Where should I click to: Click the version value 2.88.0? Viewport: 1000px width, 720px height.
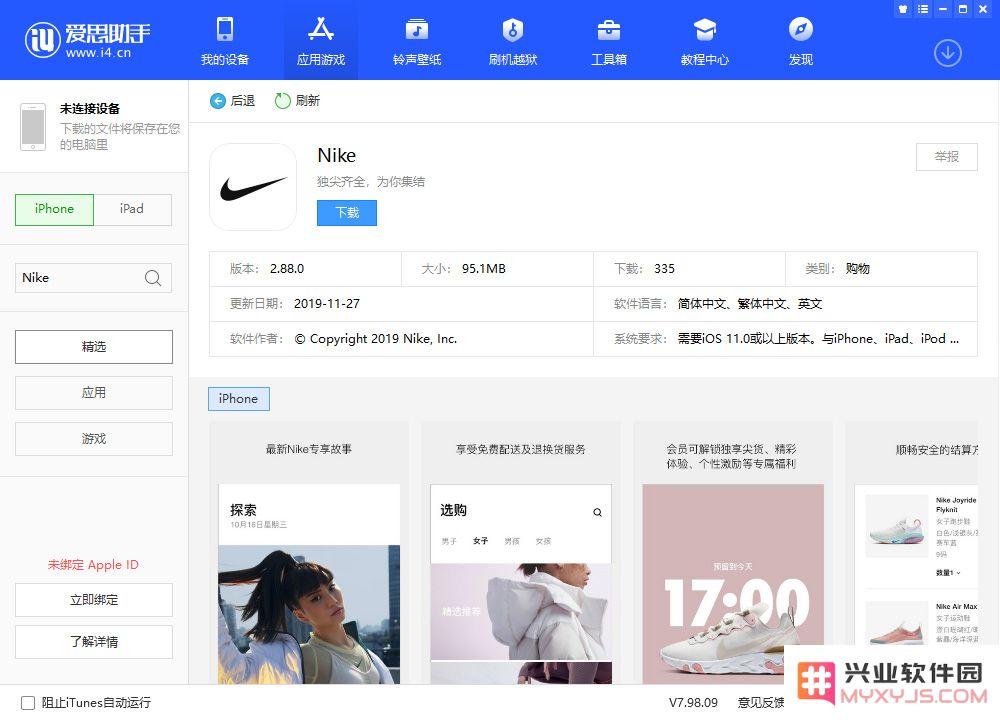pyautogui.click(x=287, y=269)
